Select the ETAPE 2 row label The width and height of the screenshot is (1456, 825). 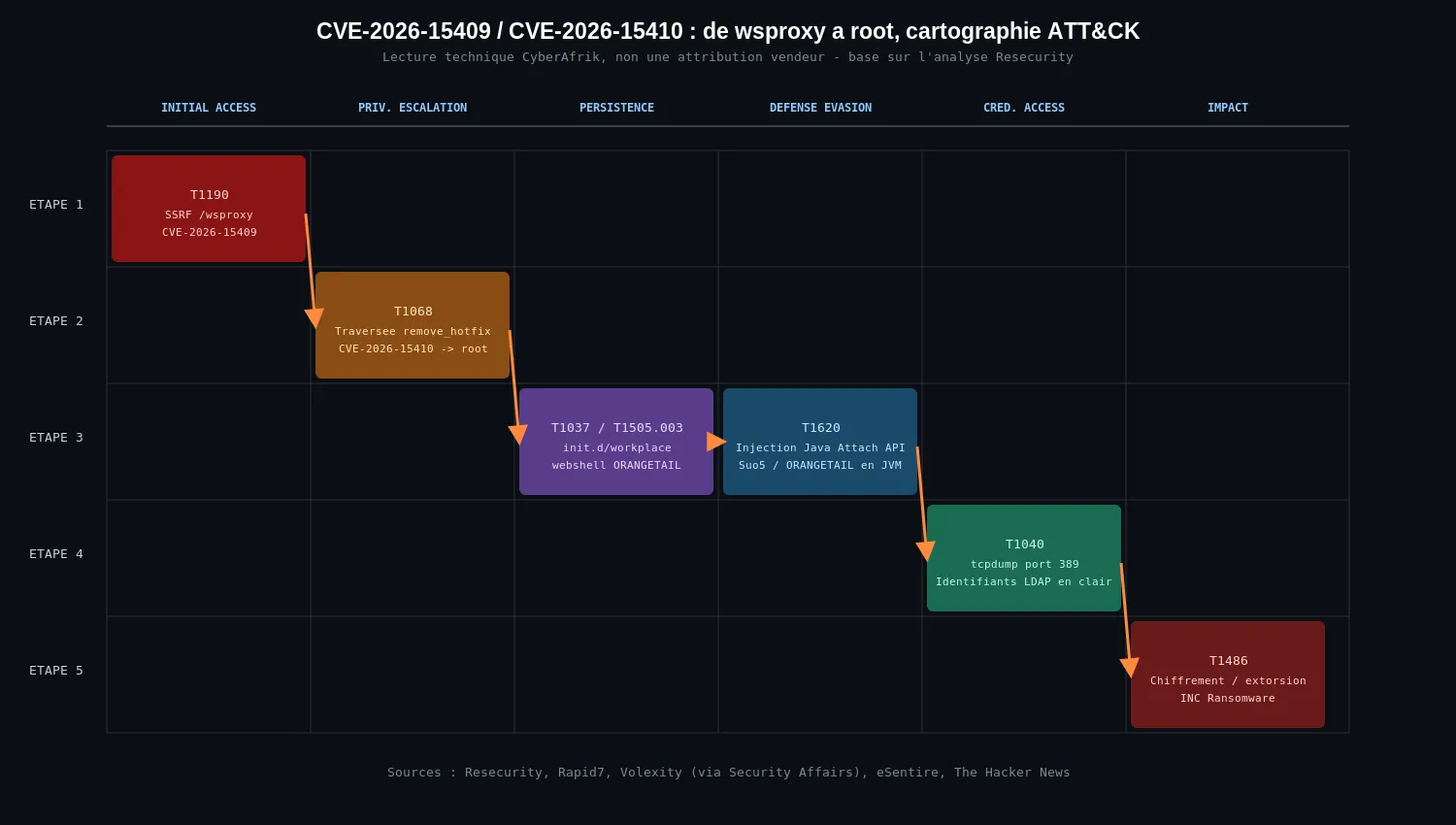point(56,321)
